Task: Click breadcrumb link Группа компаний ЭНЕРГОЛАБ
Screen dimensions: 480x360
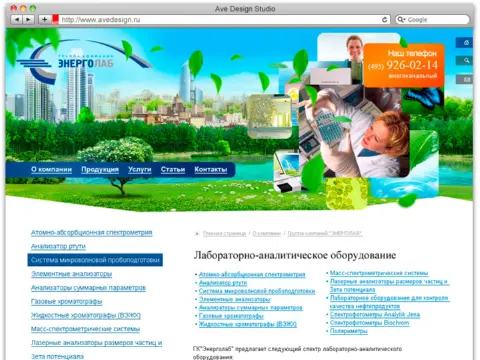Action: point(325,233)
